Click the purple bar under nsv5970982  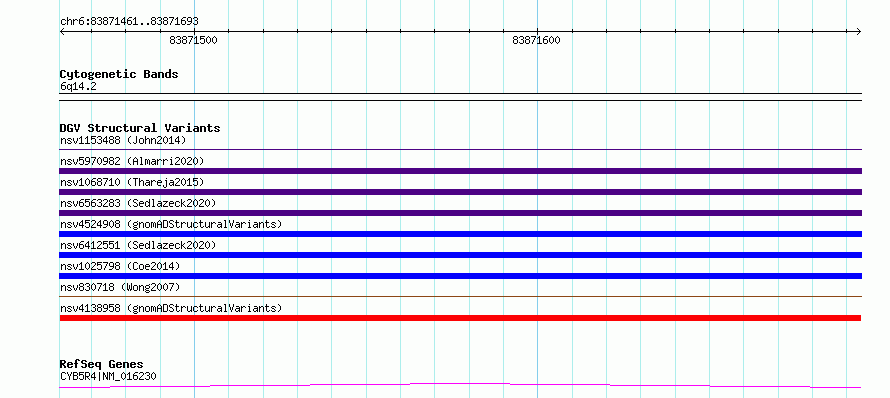[460, 171]
